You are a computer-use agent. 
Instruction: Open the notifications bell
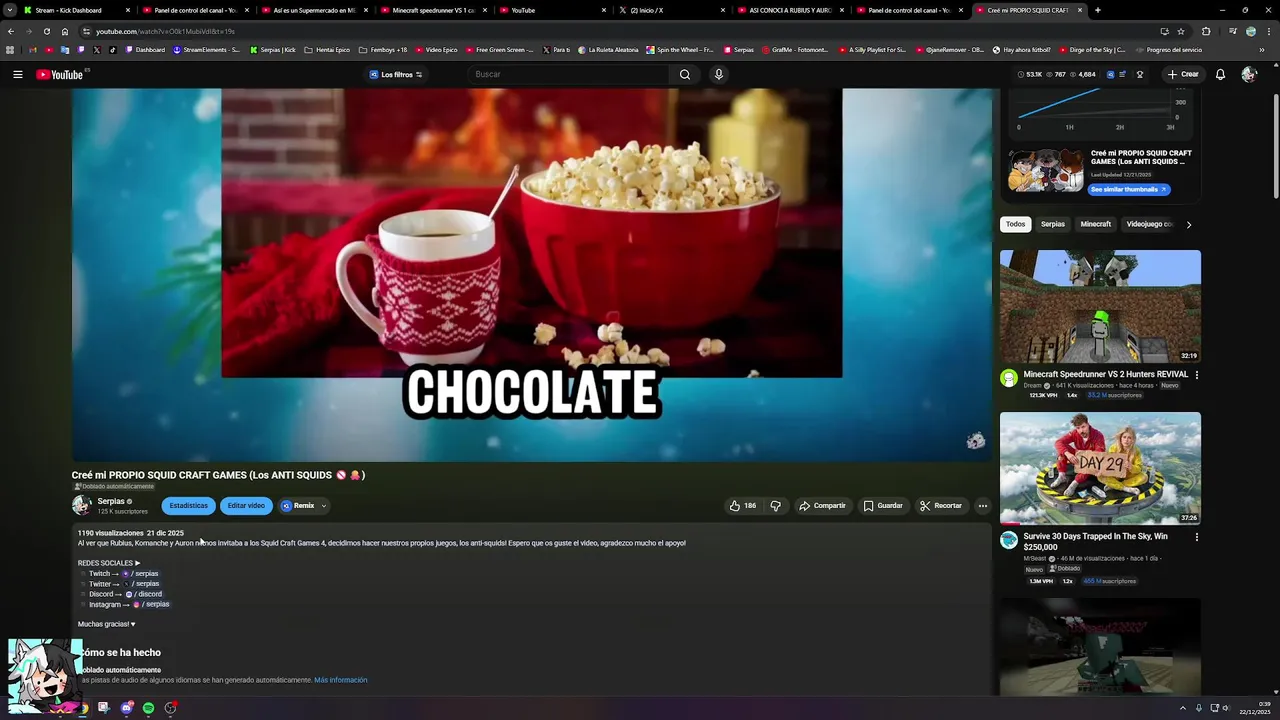click(x=1220, y=74)
